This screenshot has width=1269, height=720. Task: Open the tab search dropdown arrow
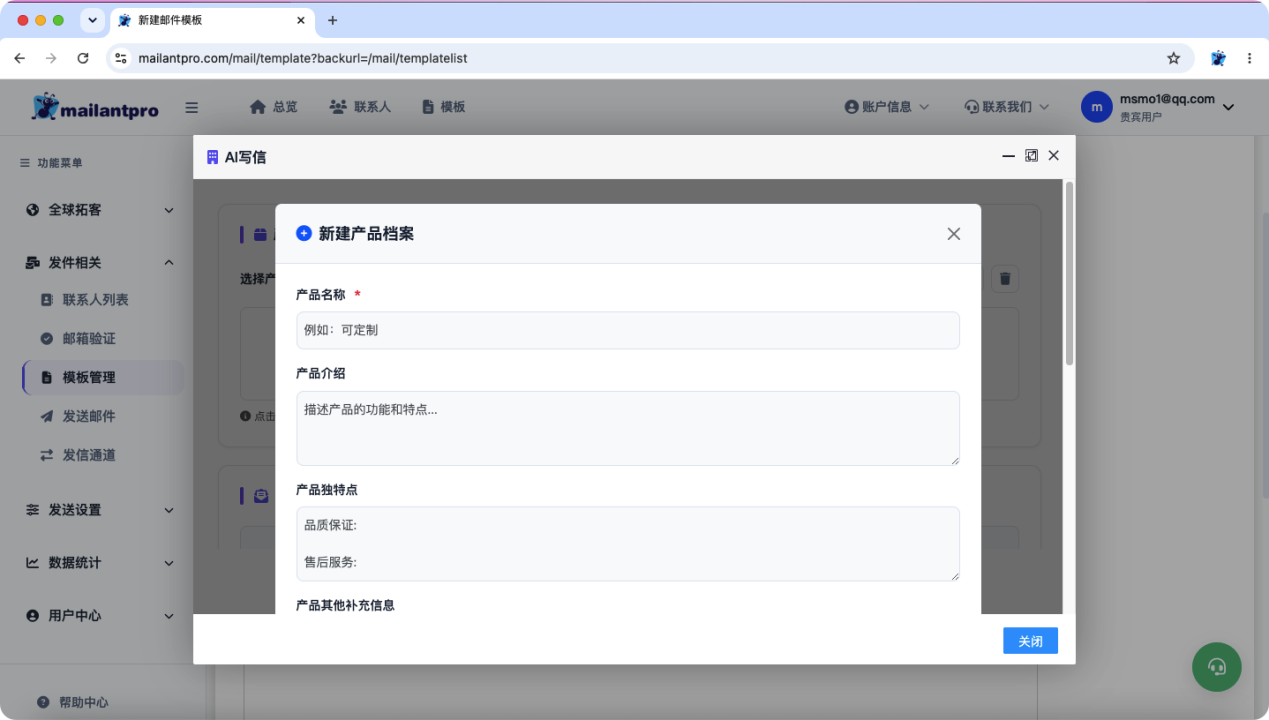(92, 20)
